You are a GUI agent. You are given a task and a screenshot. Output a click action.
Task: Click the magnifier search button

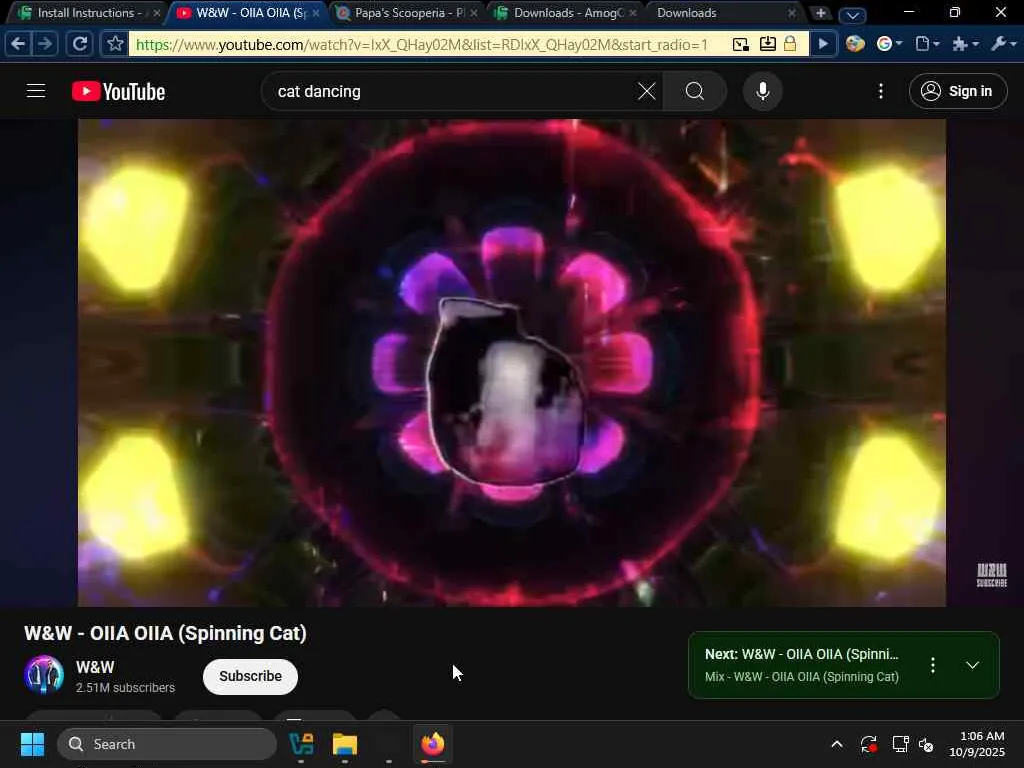[x=695, y=91]
